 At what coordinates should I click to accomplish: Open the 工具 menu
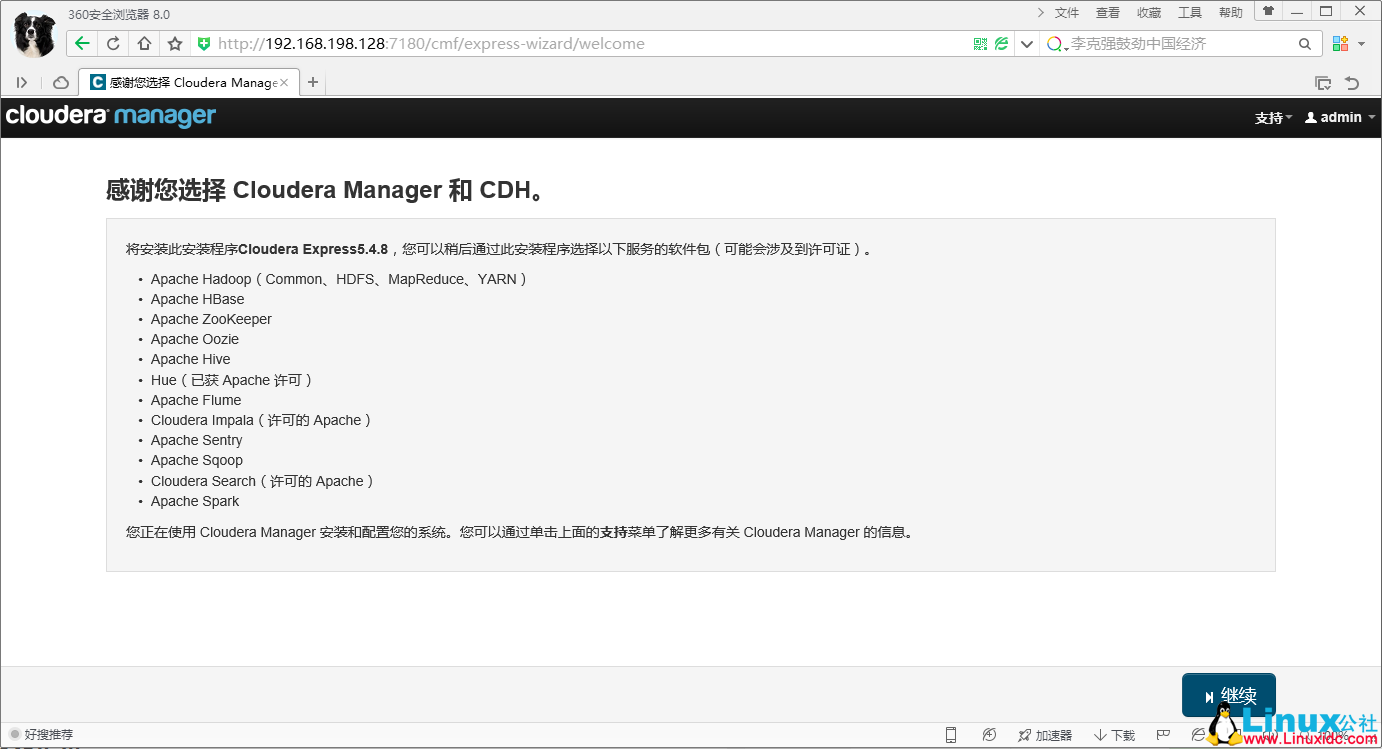[x=1190, y=12]
